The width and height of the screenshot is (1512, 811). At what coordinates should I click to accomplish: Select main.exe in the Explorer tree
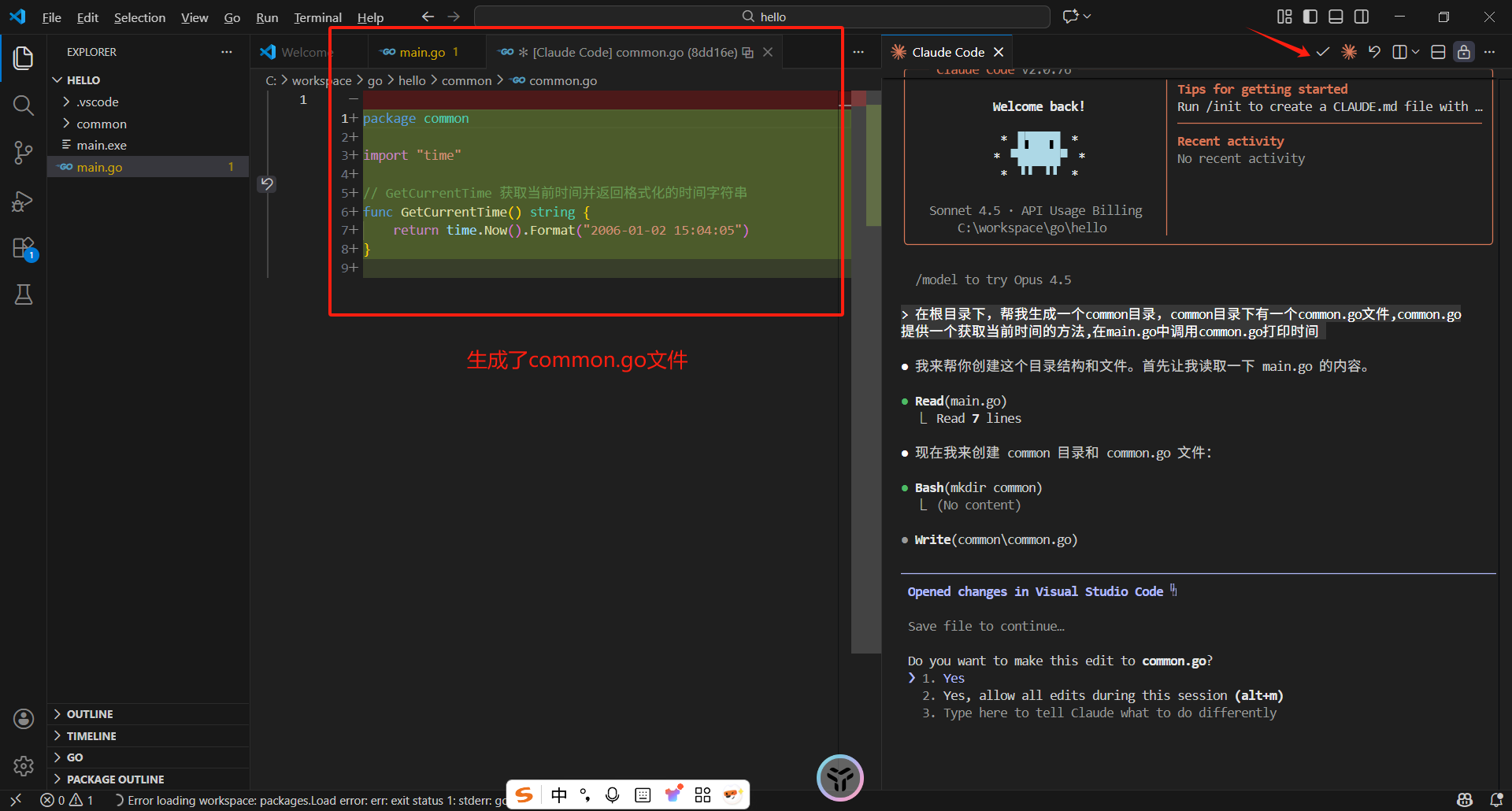[149, 145]
